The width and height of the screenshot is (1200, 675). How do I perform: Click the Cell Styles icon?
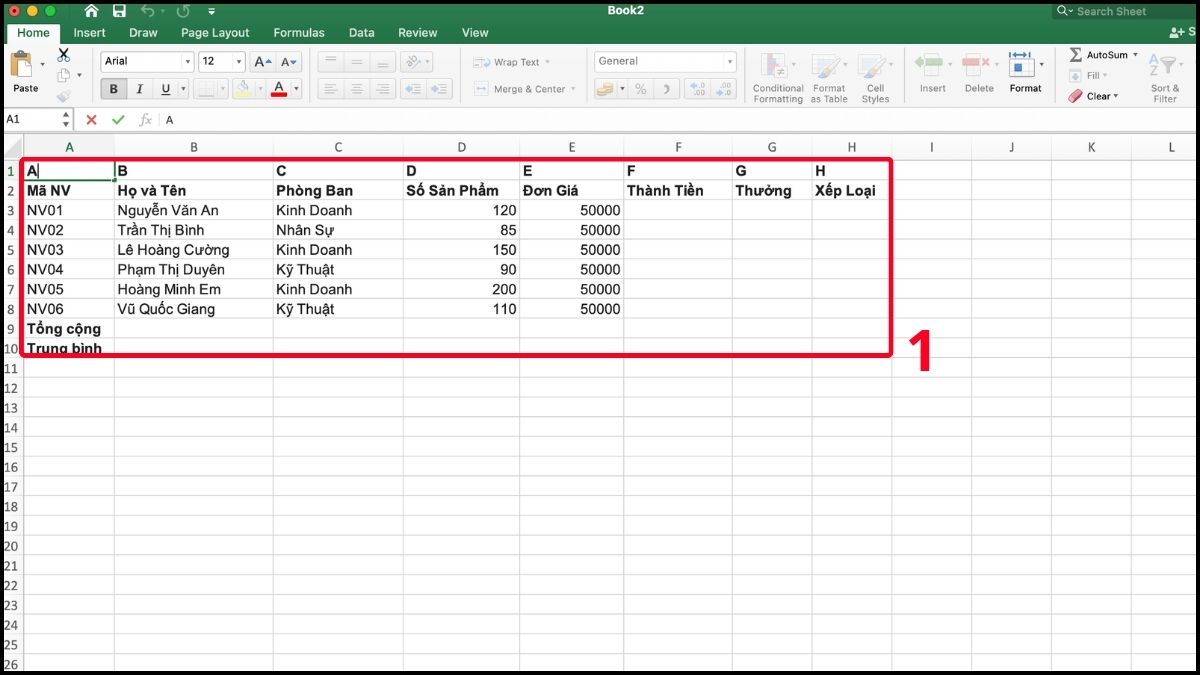[875, 79]
